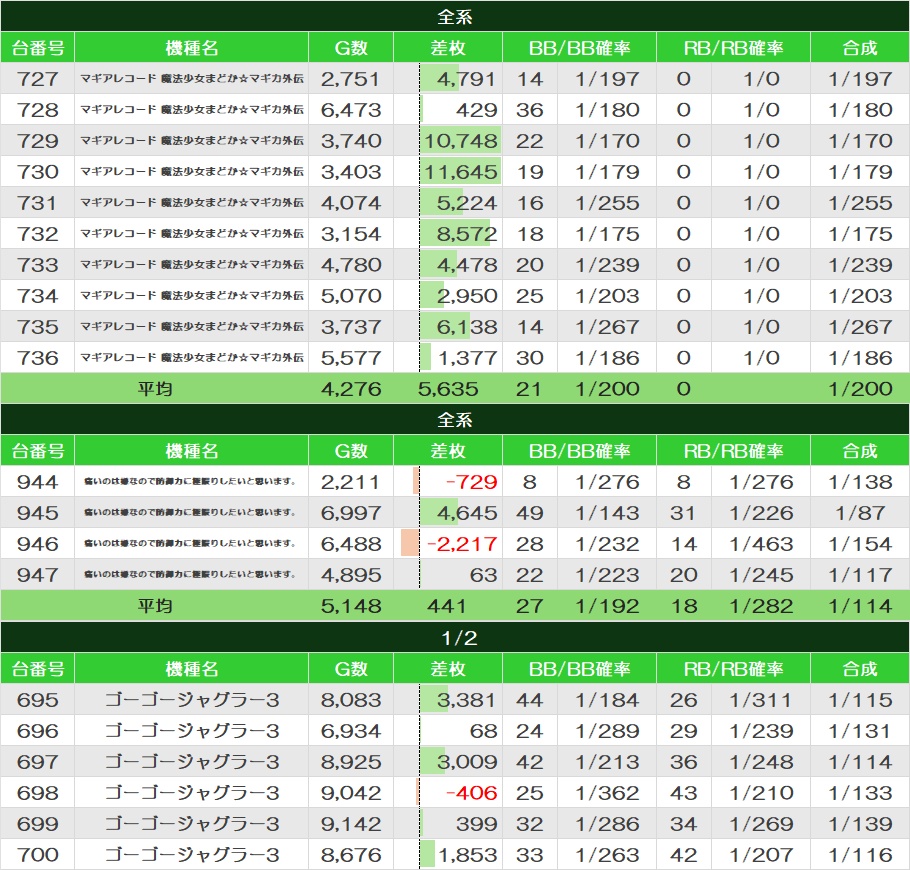Click the RB確率 value 1/311

tap(761, 701)
